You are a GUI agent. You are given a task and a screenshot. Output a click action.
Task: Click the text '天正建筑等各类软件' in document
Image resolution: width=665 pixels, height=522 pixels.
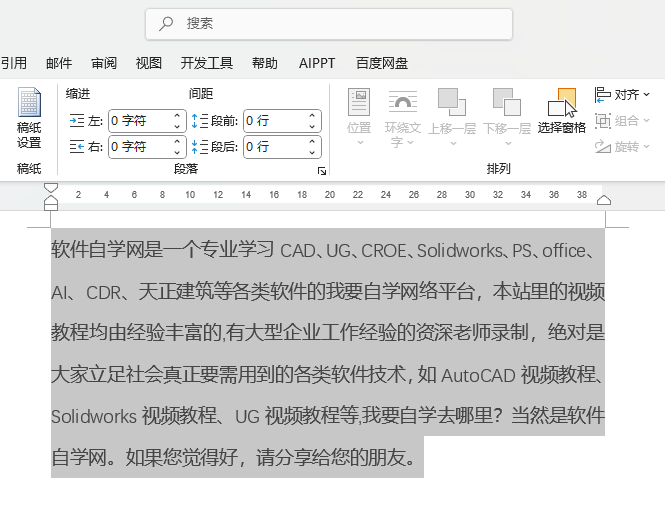point(222,292)
